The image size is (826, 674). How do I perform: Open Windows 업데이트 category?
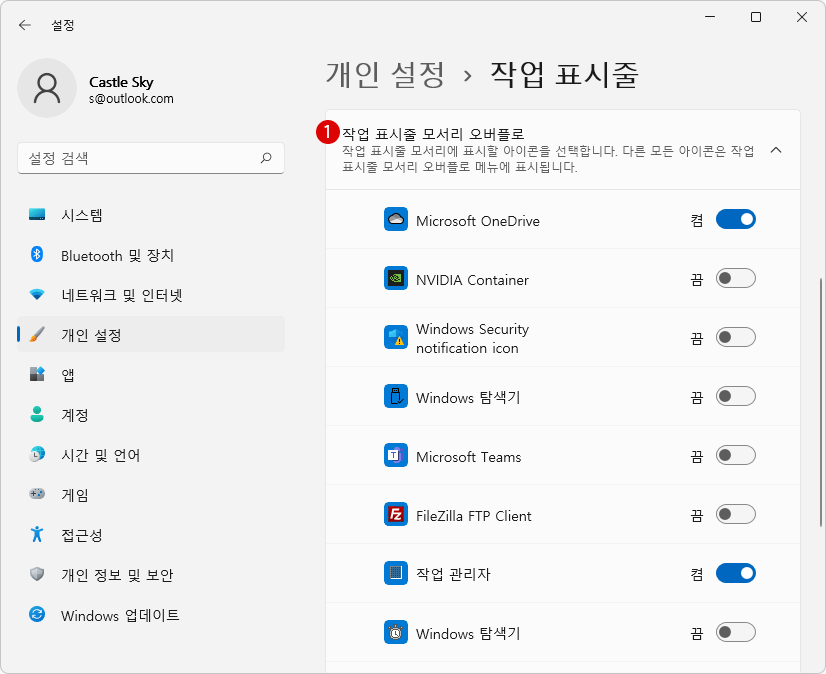[151, 615]
